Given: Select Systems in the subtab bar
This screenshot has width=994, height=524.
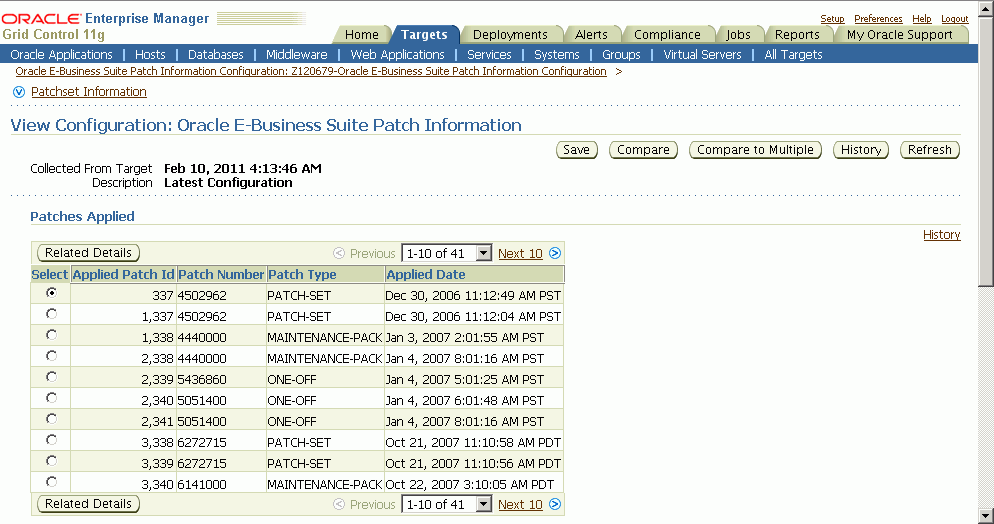Looking at the screenshot, I should (x=557, y=54).
